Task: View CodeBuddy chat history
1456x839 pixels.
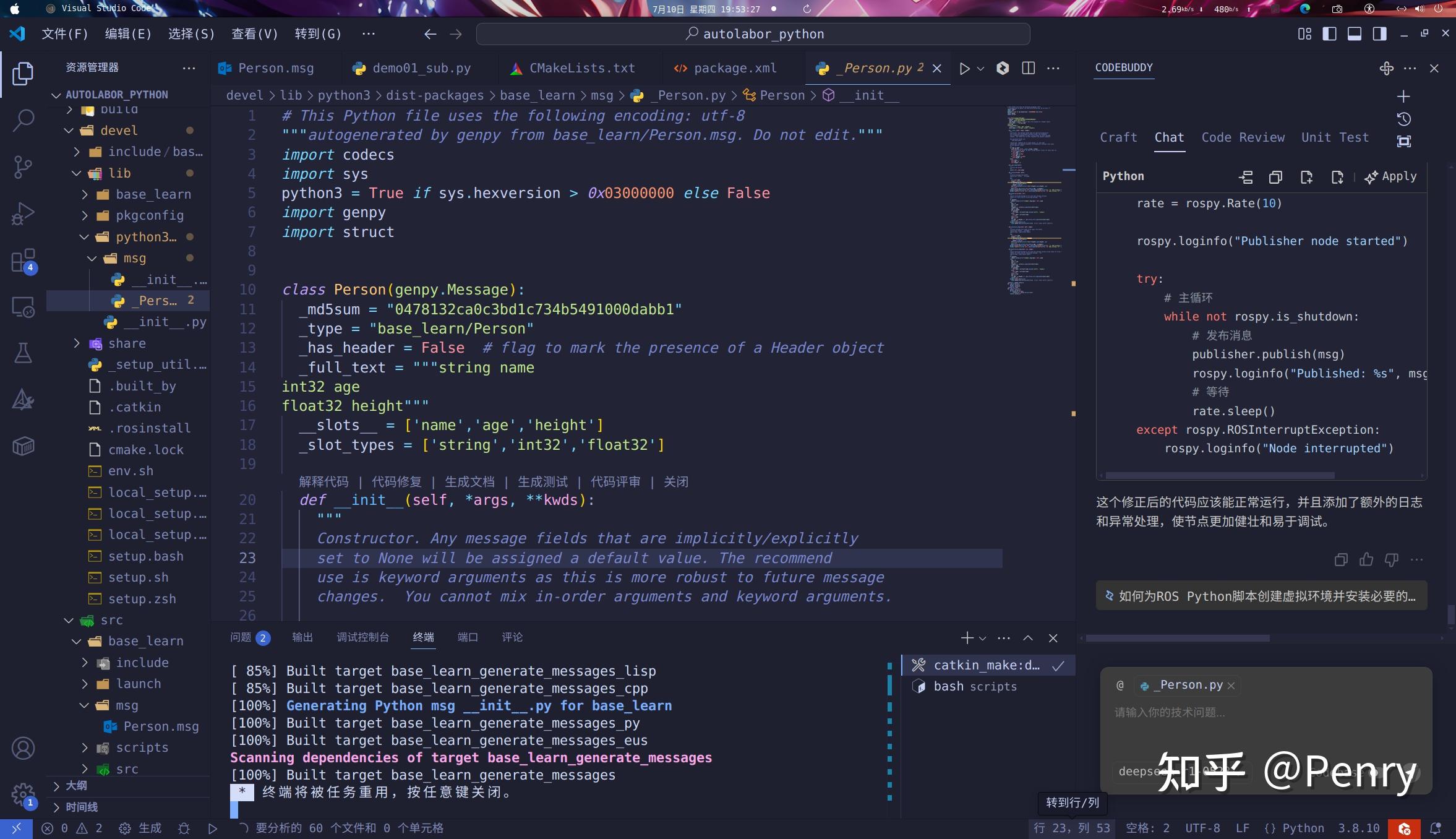Action: tap(1403, 119)
